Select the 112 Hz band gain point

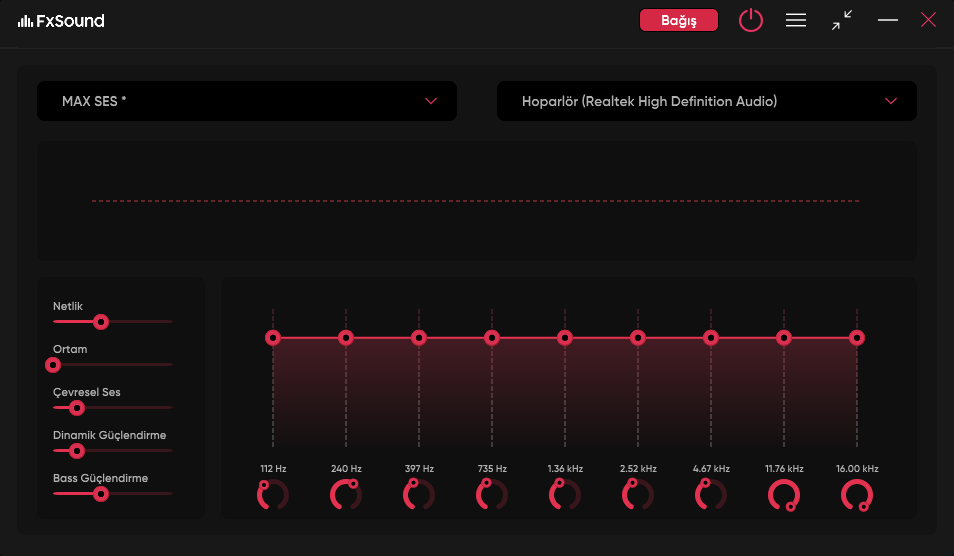pos(273,338)
